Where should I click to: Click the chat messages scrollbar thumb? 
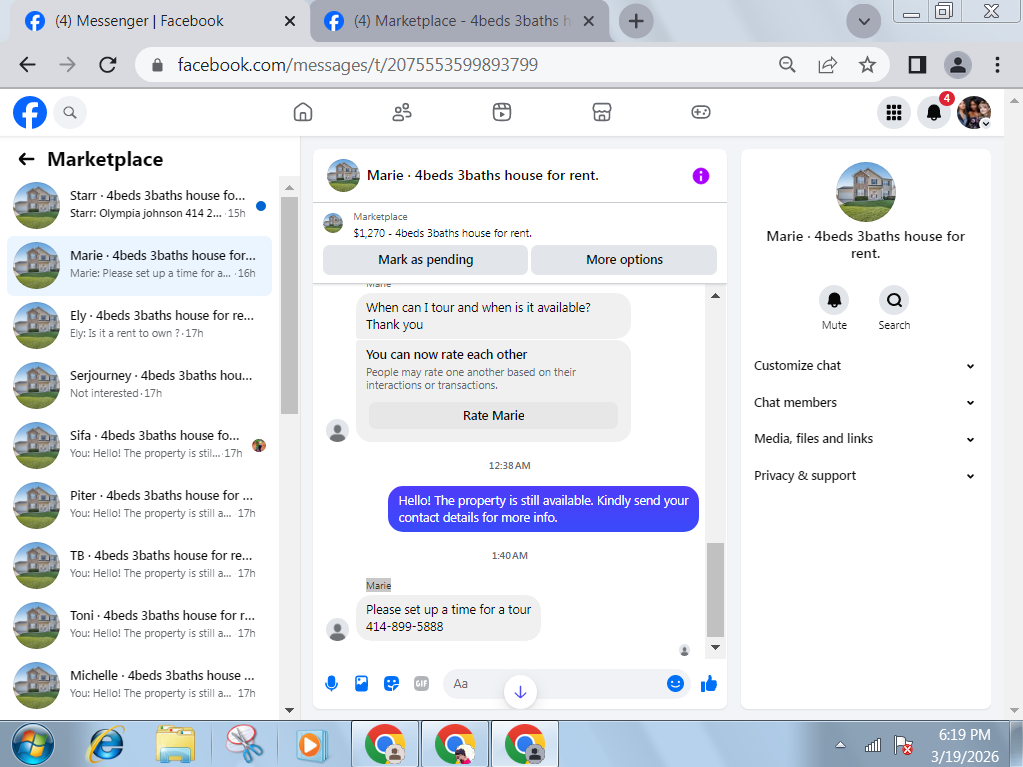[715, 590]
